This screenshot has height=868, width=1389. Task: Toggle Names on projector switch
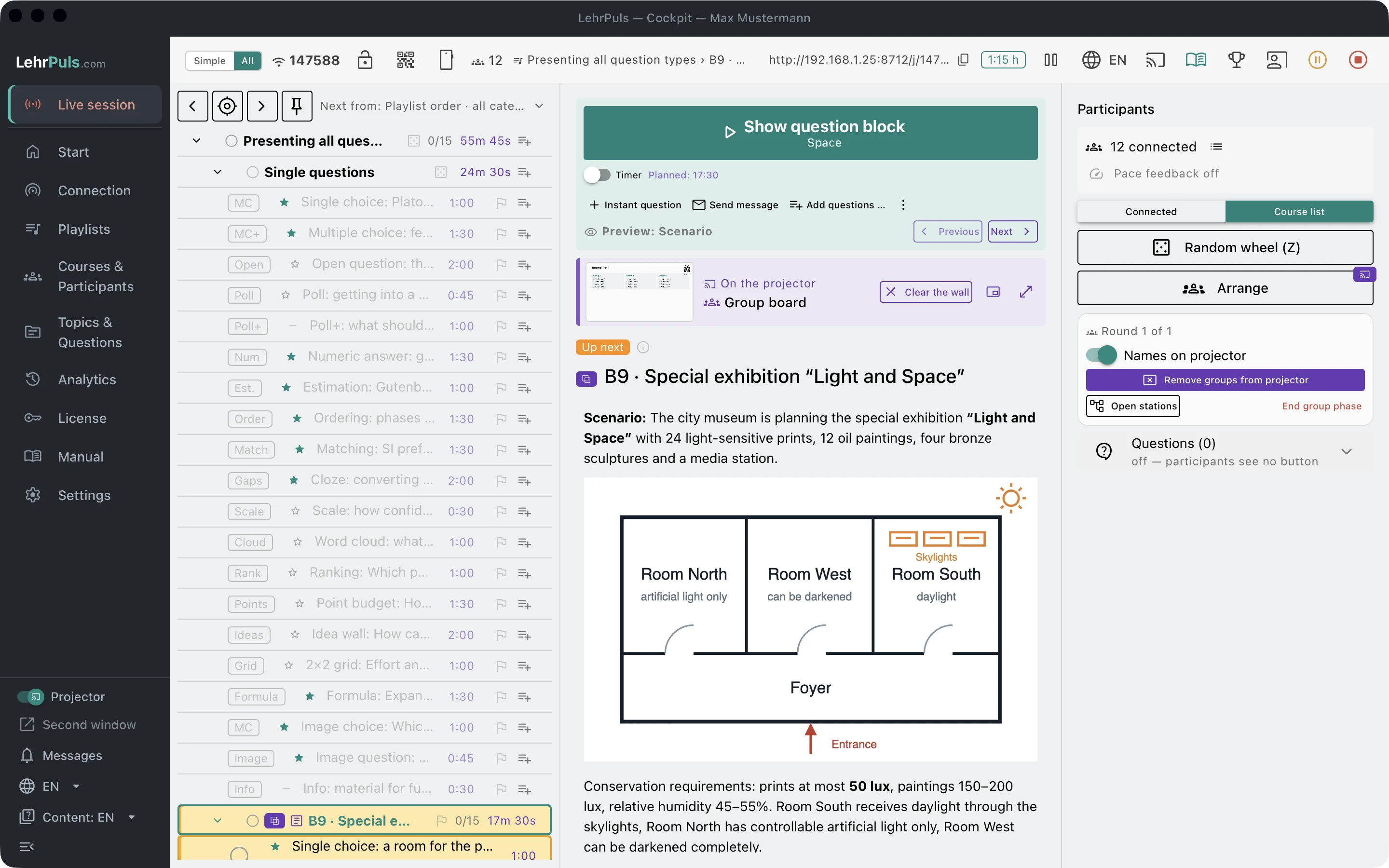click(1101, 355)
